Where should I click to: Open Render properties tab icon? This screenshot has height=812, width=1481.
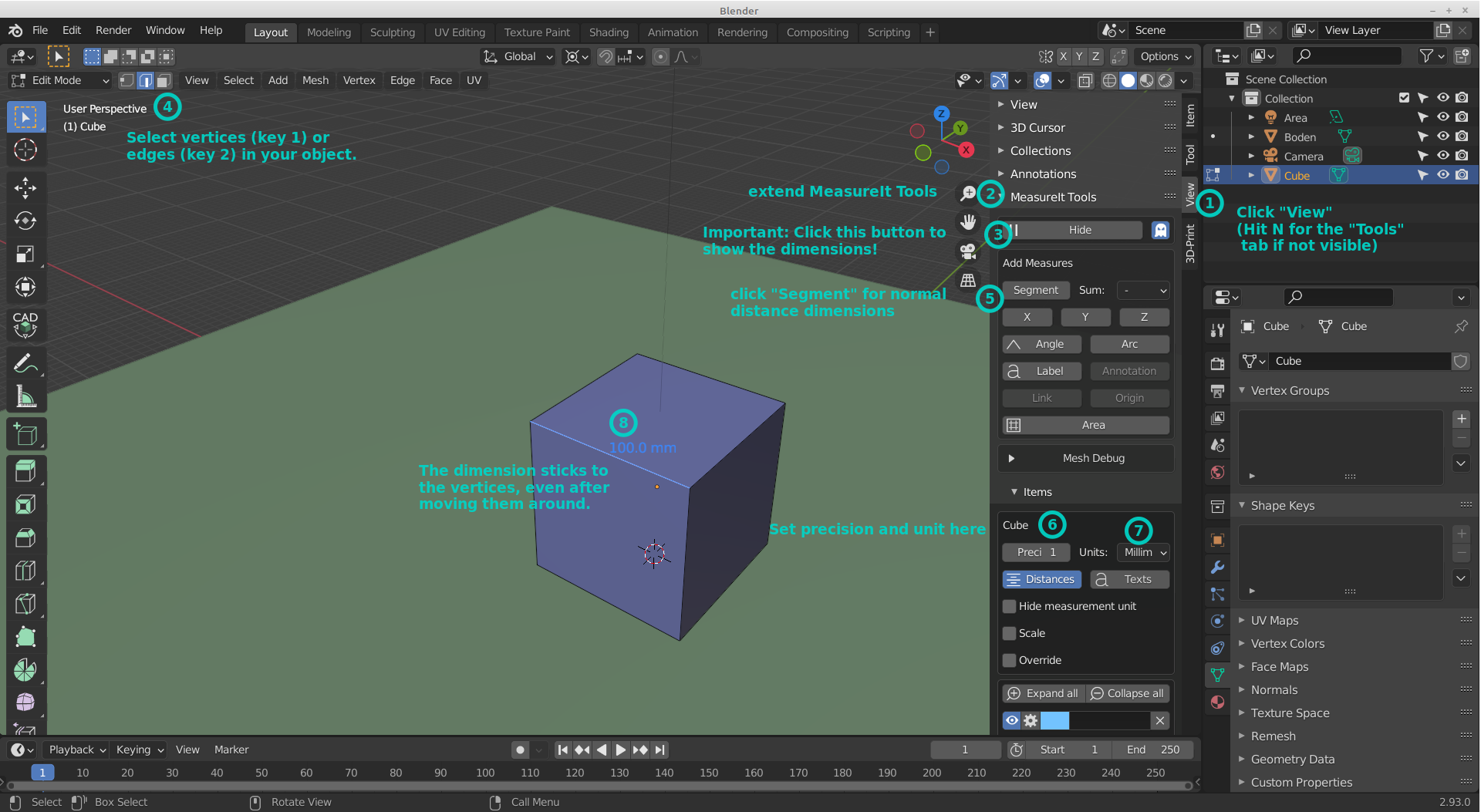coord(1217,364)
